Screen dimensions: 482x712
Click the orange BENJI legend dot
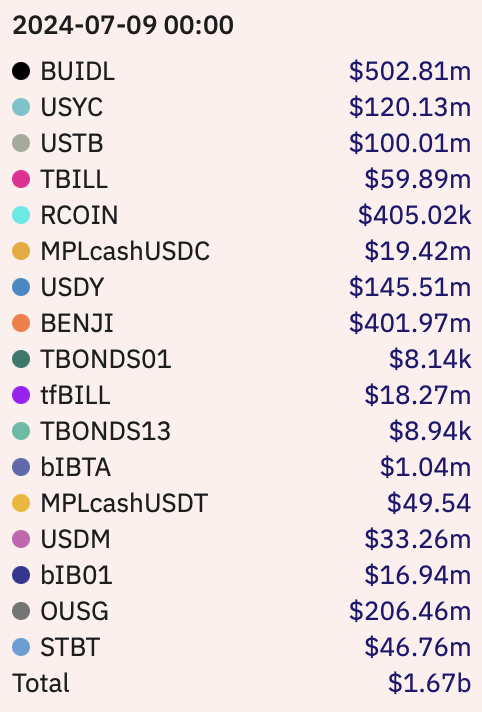[x=21, y=323]
